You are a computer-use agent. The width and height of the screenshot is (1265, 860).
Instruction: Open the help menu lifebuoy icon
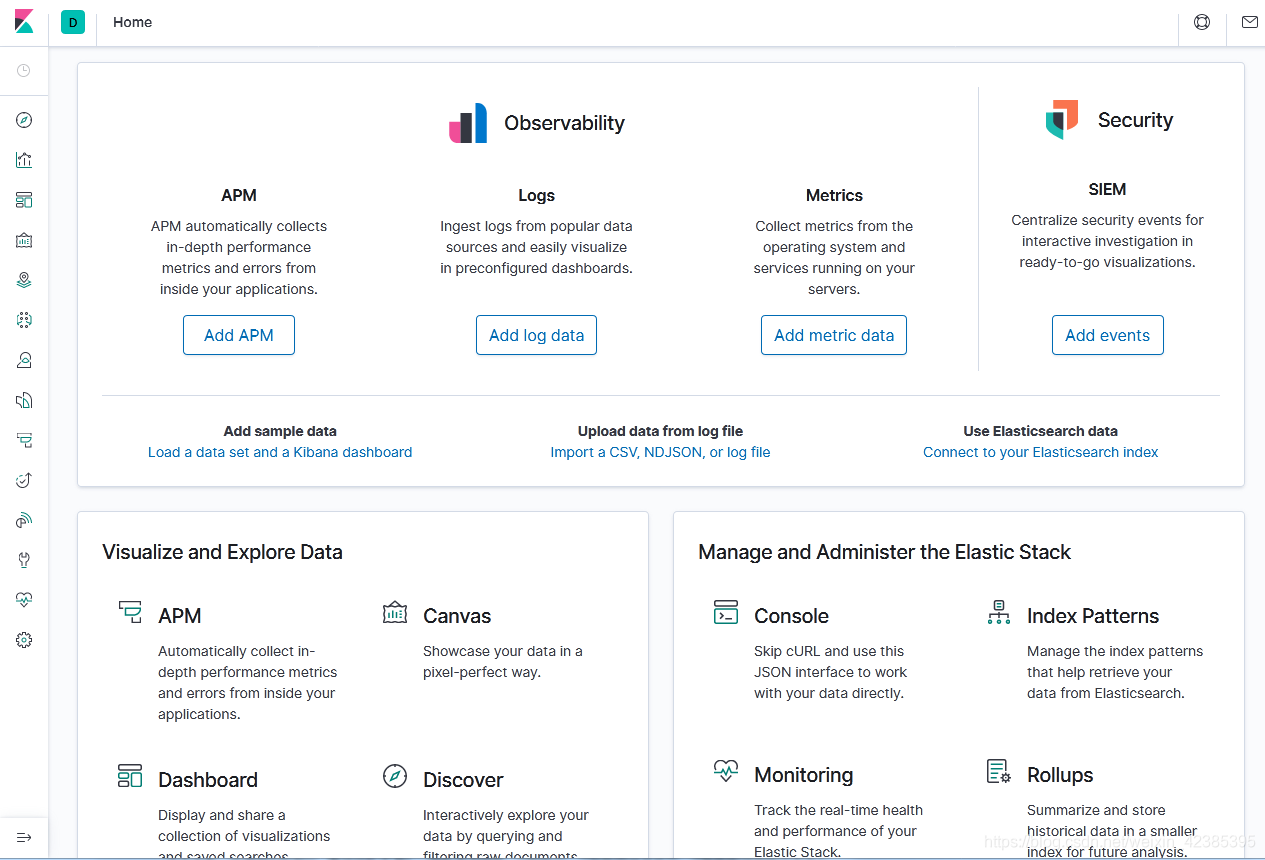coord(1202,22)
